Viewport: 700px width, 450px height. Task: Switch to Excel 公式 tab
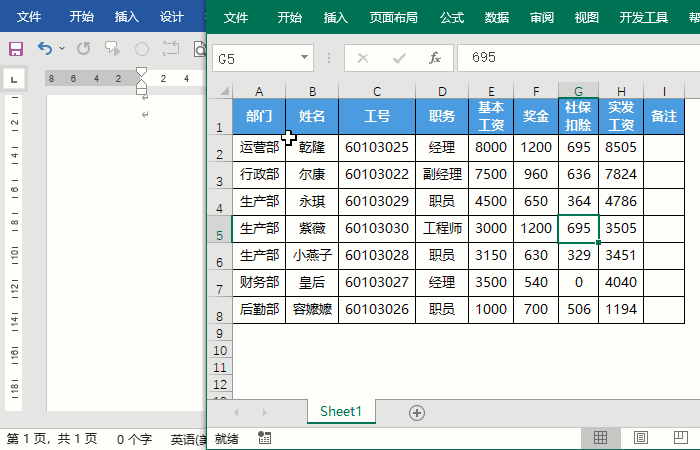[x=452, y=18]
